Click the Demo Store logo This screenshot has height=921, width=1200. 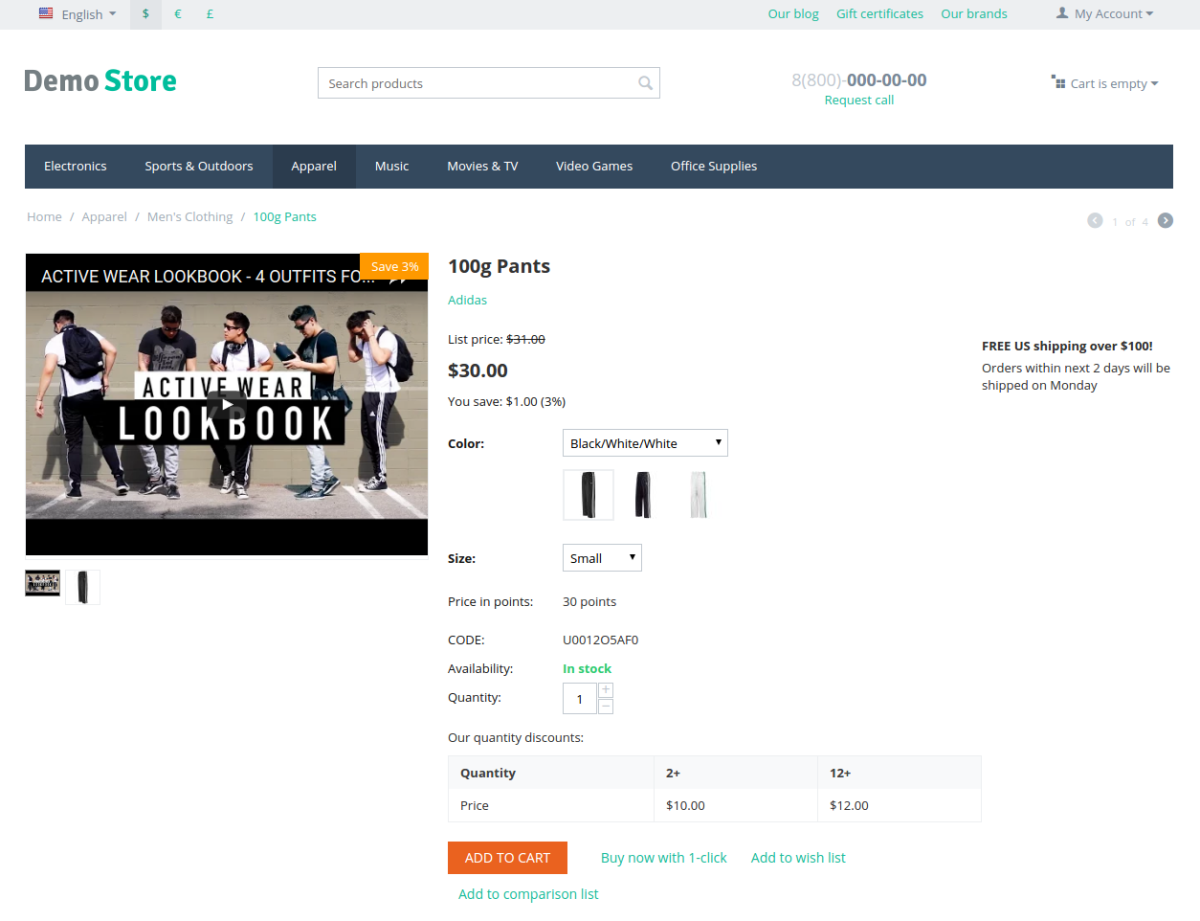(x=100, y=81)
